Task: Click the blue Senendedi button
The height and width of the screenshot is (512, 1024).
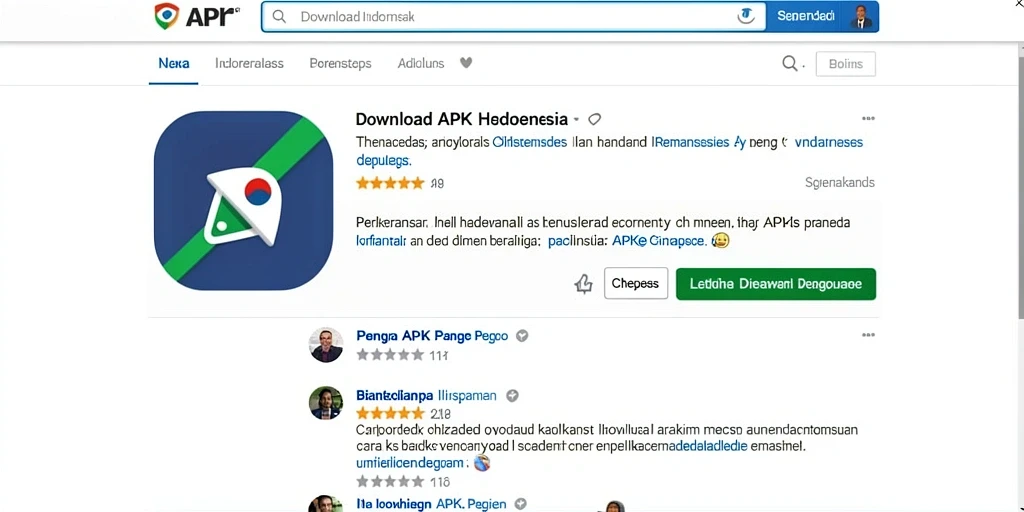Action: pos(806,16)
